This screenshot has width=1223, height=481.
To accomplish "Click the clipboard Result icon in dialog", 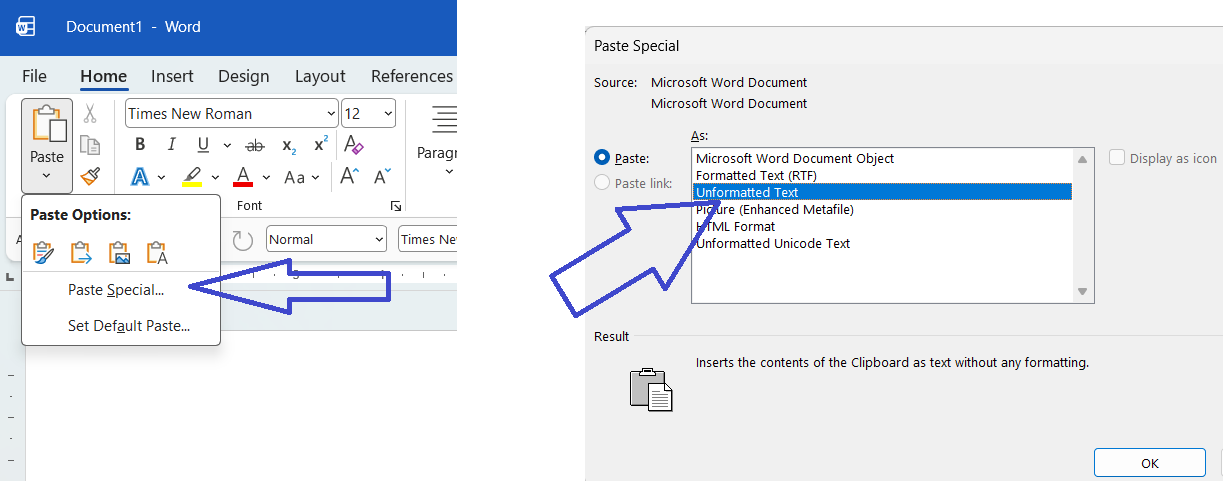I will coord(651,389).
